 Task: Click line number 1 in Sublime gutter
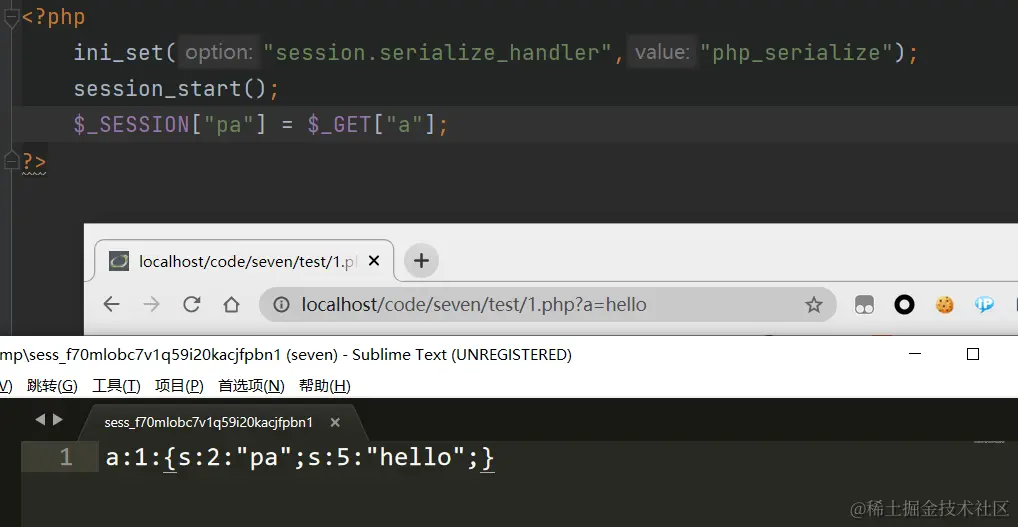click(66, 458)
